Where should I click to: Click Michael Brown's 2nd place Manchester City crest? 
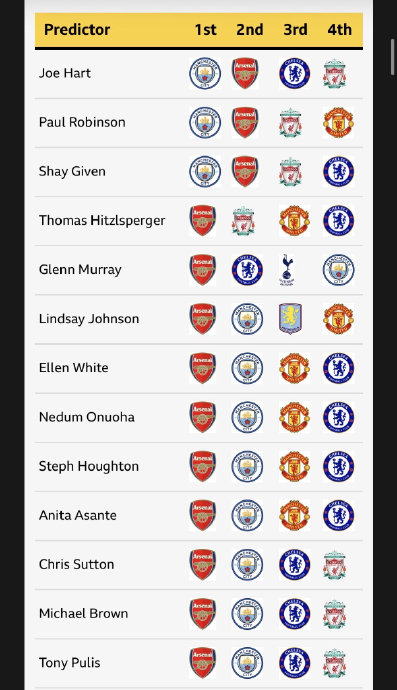coord(247,613)
